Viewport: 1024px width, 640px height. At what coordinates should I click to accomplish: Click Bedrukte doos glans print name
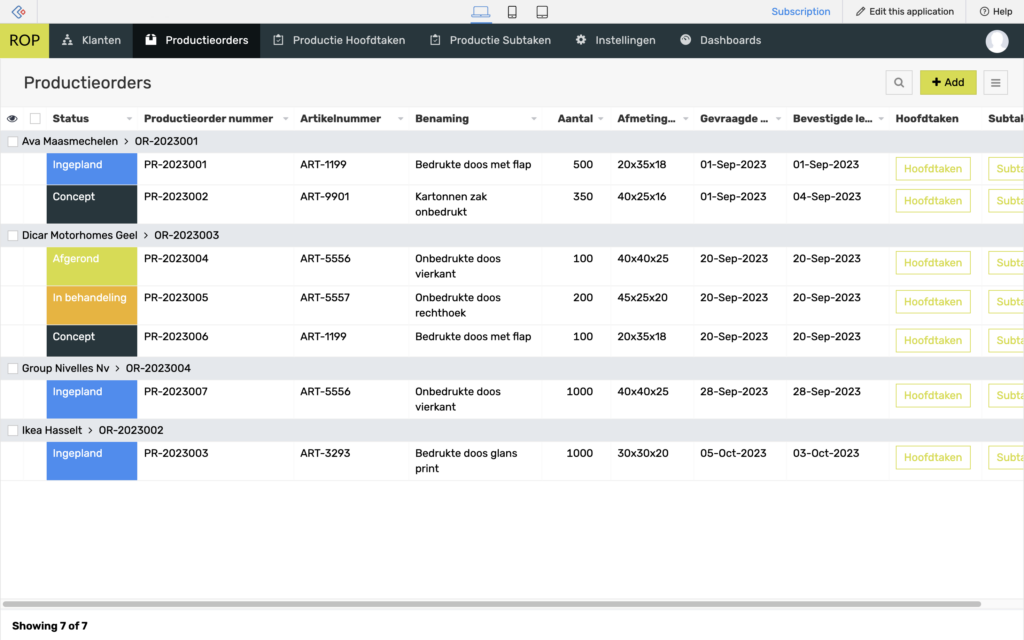point(466,461)
